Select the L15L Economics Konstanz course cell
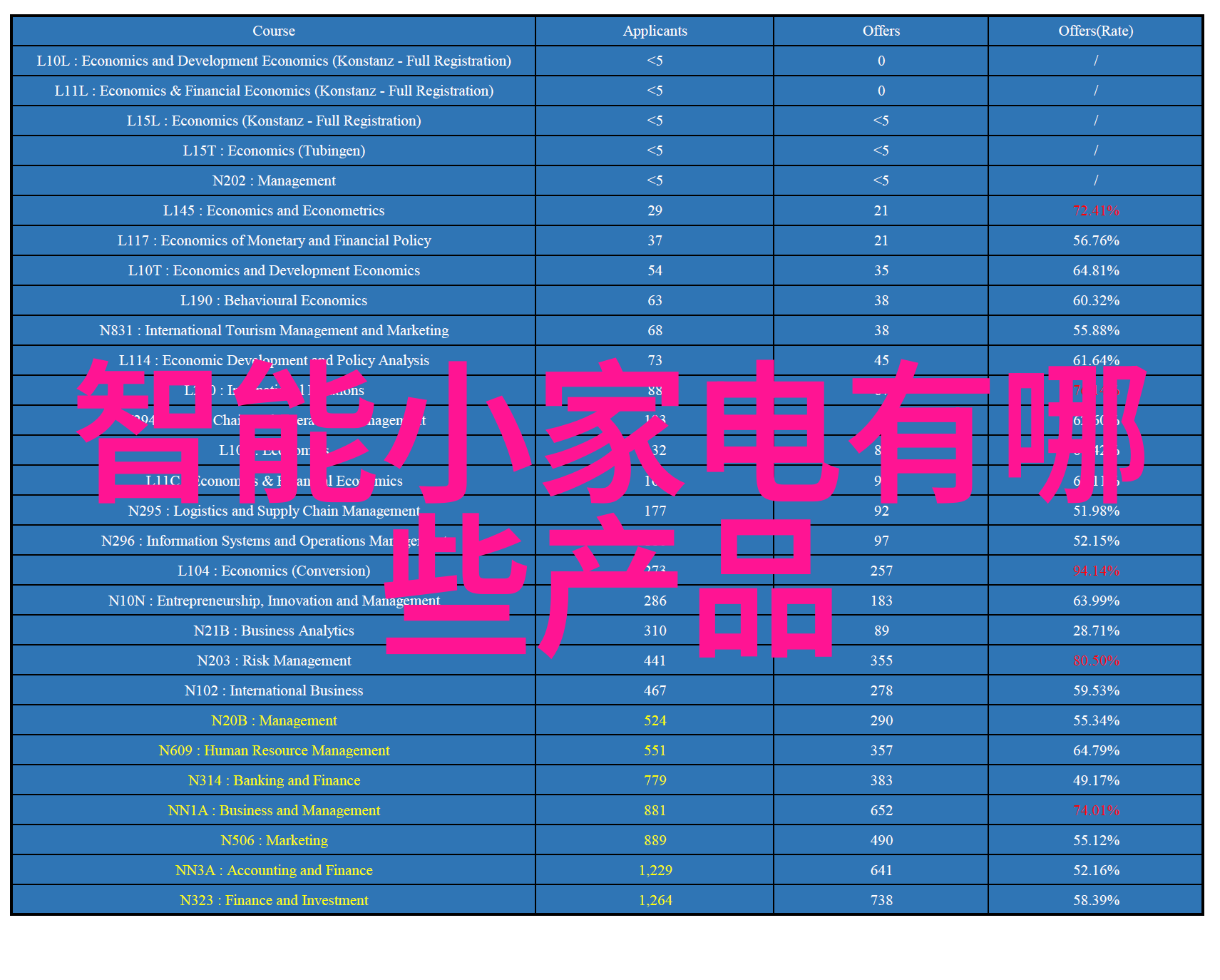The image size is (1220, 980). [x=274, y=121]
